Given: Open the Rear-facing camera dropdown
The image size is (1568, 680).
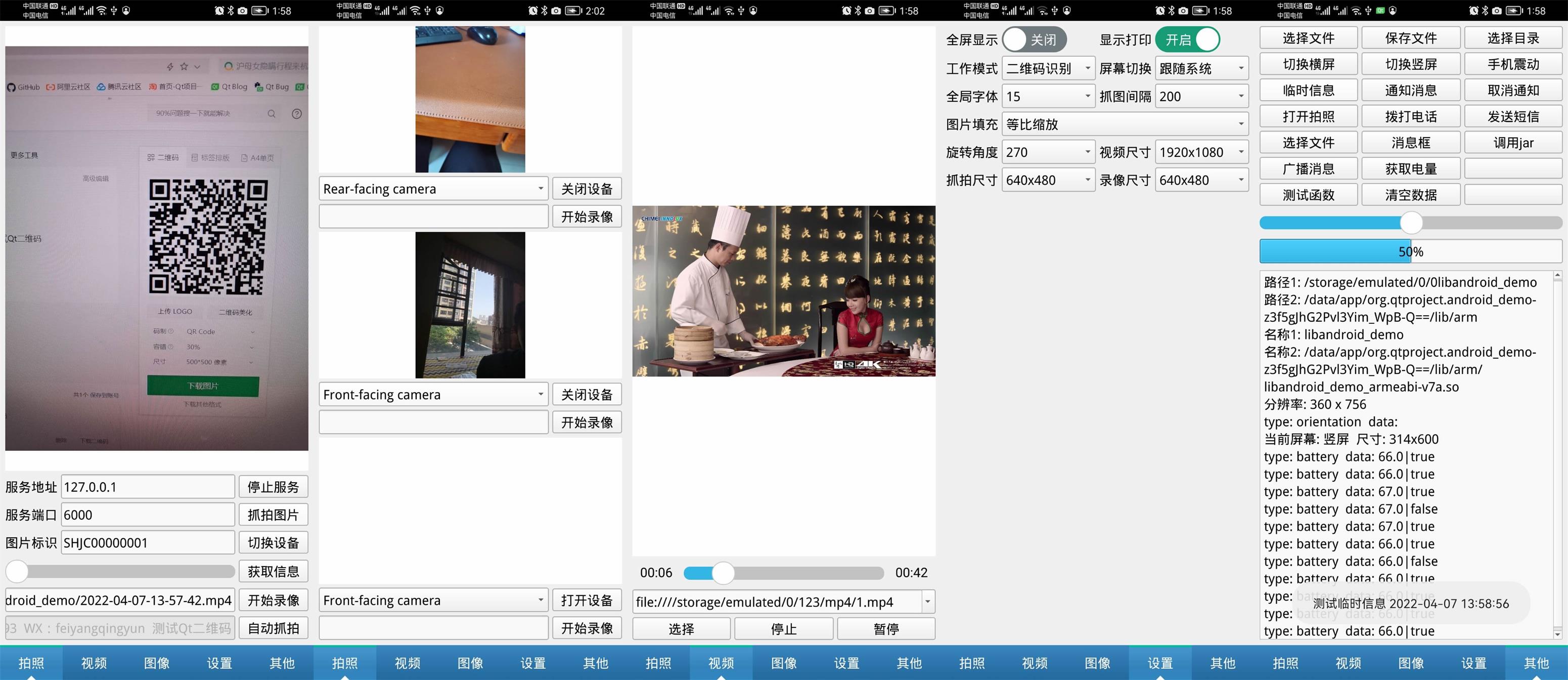Looking at the screenshot, I should pos(433,189).
